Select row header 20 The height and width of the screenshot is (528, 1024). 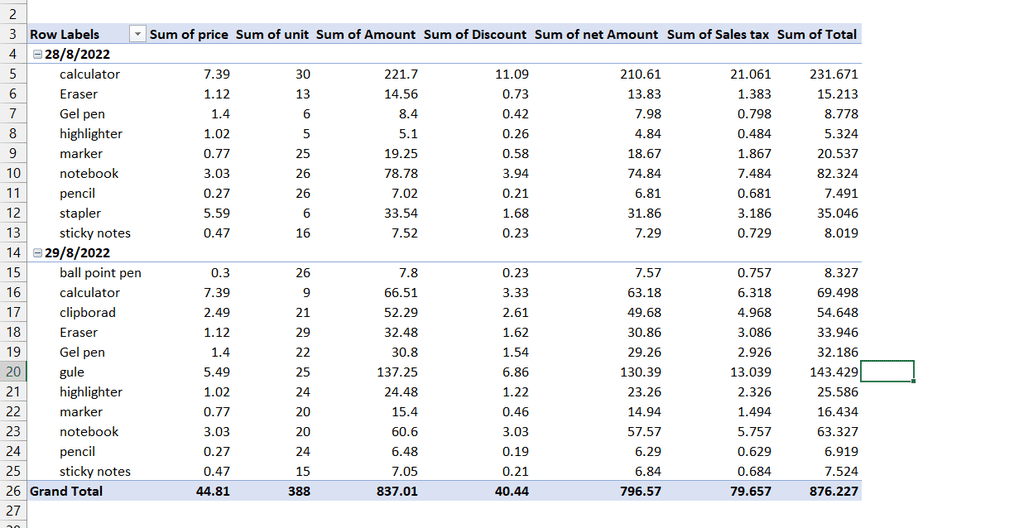tap(13, 372)
